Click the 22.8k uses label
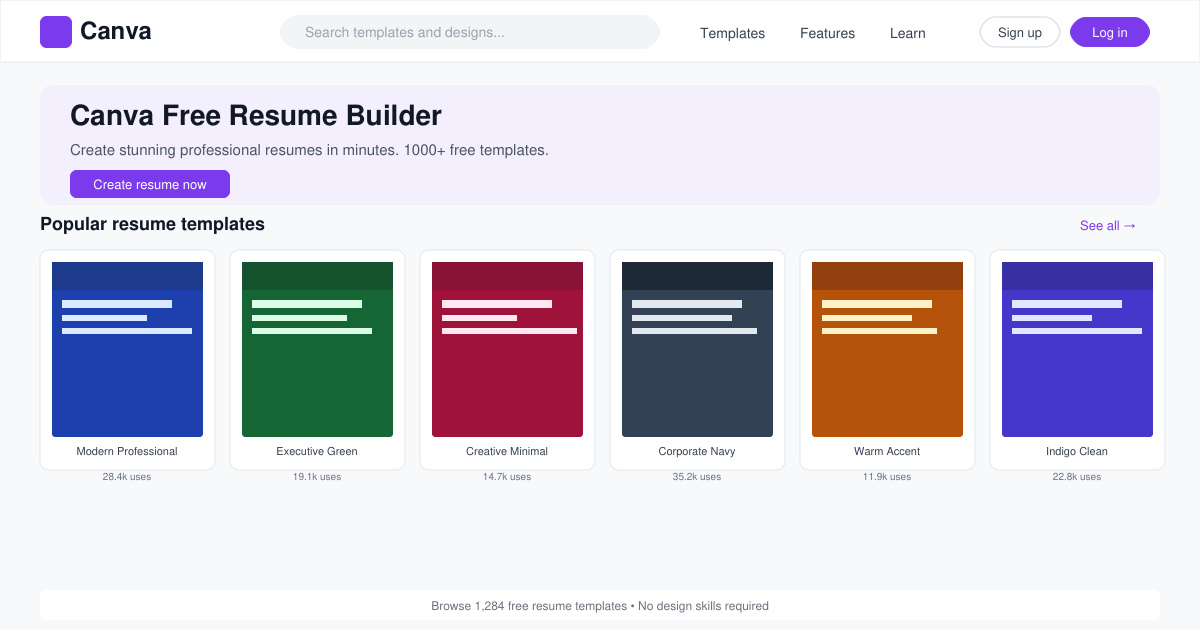1200x630 pixels. click(1077, 477)
